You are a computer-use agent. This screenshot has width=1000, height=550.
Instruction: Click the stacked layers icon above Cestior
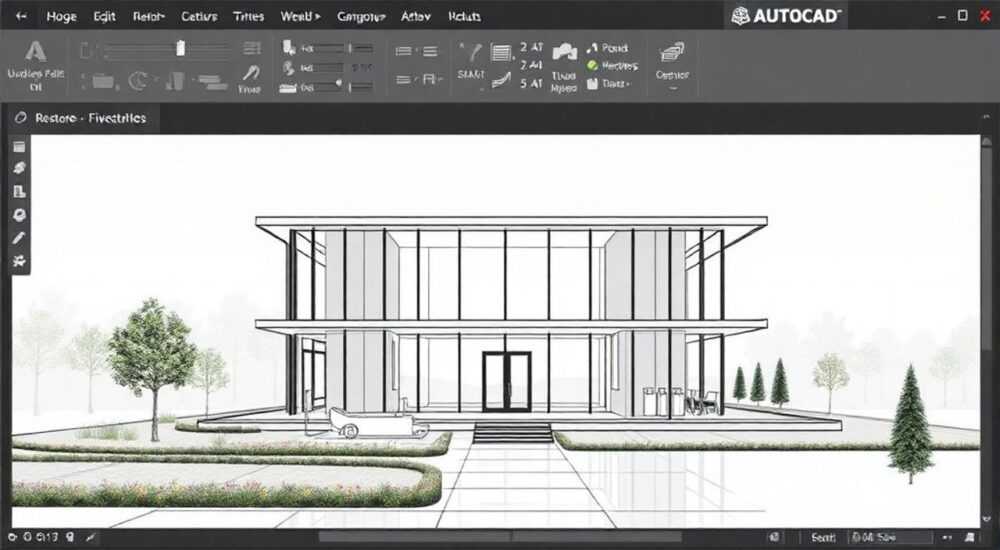coord(672,52)
